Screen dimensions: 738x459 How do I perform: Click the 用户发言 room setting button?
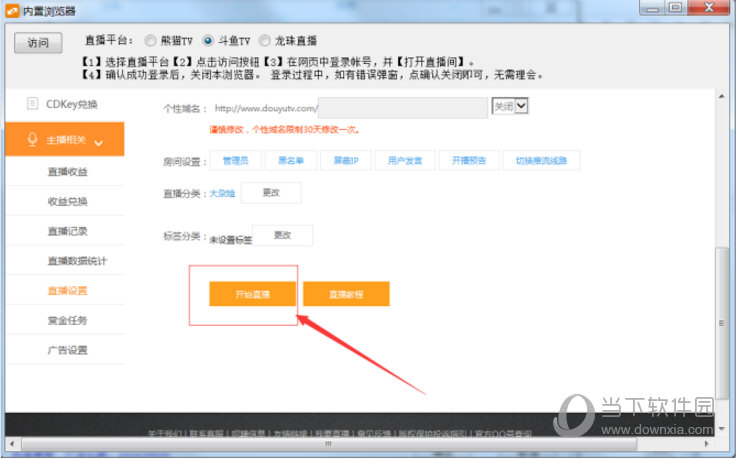click(405, 161)
